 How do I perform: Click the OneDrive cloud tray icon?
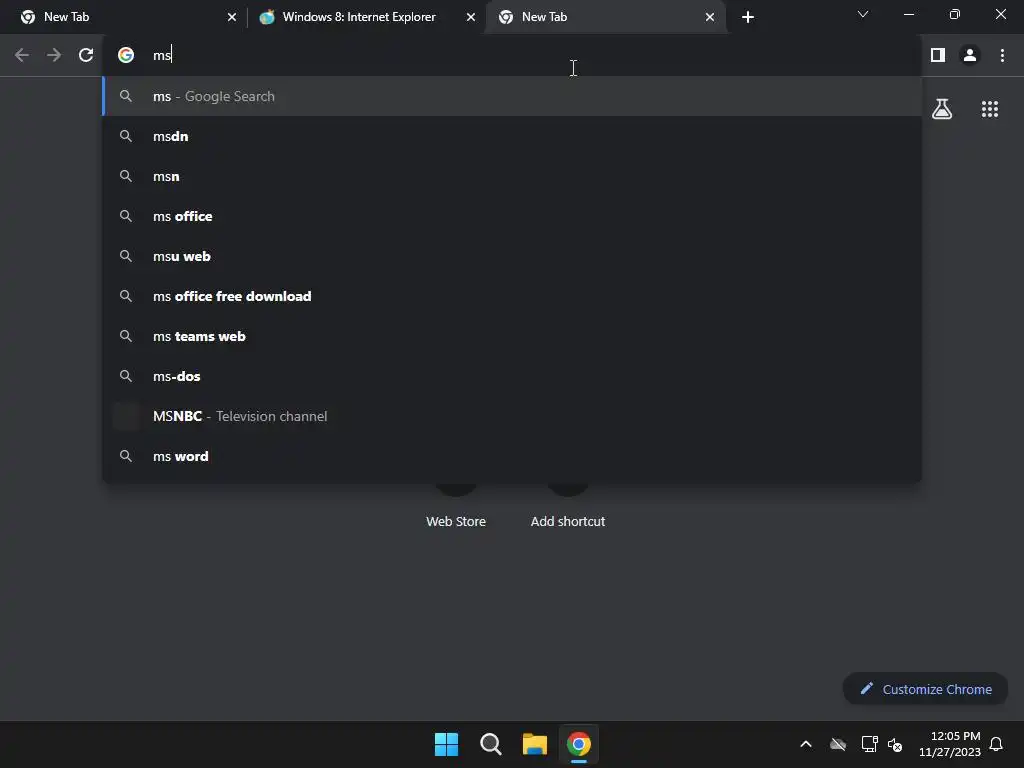(x=838, y=744)
